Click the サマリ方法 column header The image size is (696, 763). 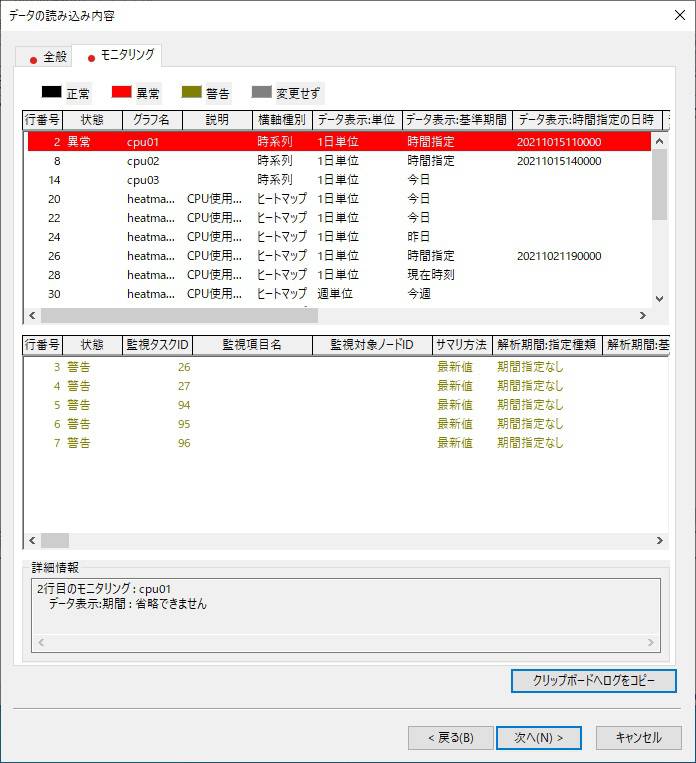[462, 345]
